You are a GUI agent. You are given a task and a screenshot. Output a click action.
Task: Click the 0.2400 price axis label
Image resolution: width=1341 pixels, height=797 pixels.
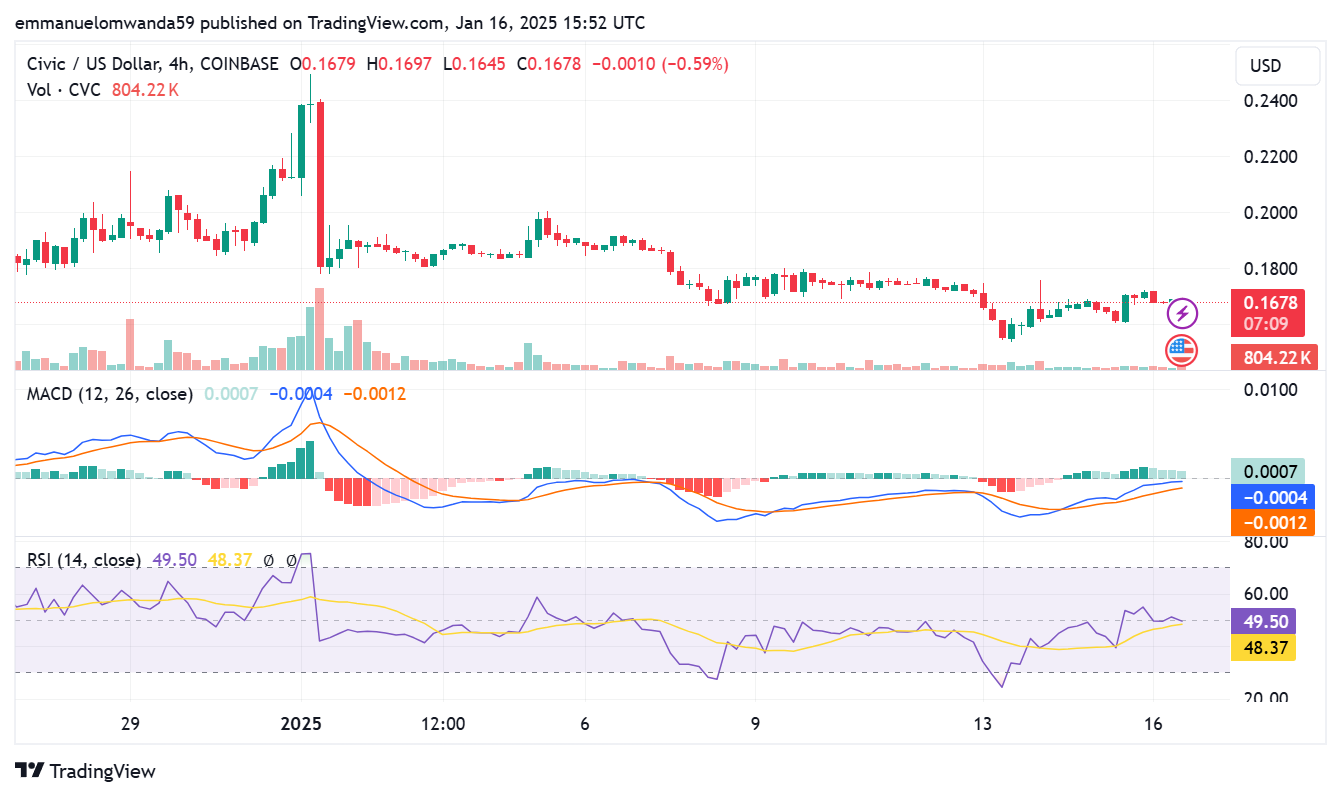[x=1270, y=101]
